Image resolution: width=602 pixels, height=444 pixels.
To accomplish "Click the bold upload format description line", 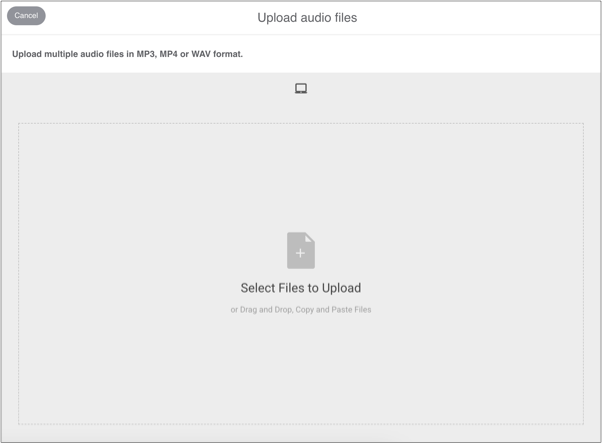I will [x=128, y=54].
